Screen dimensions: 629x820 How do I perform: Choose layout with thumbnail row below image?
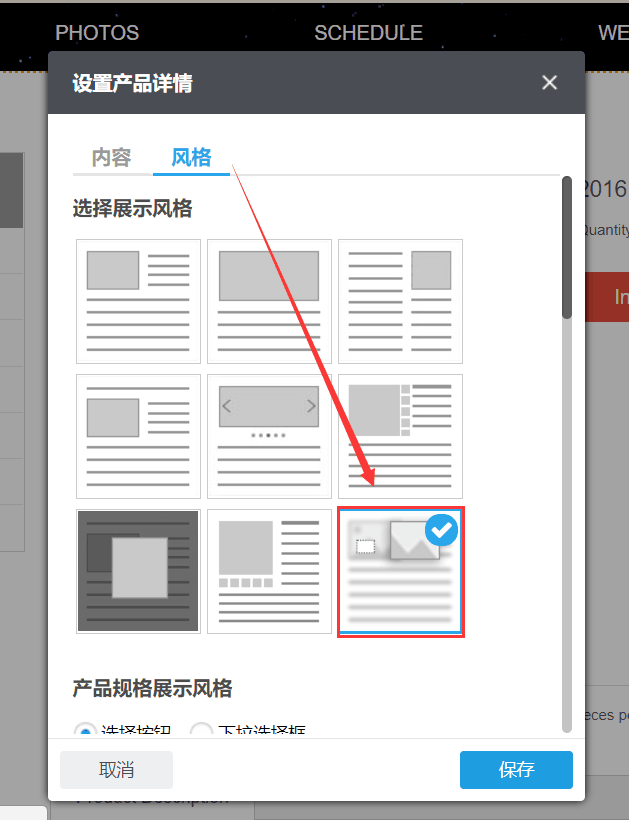click(269, 571)
